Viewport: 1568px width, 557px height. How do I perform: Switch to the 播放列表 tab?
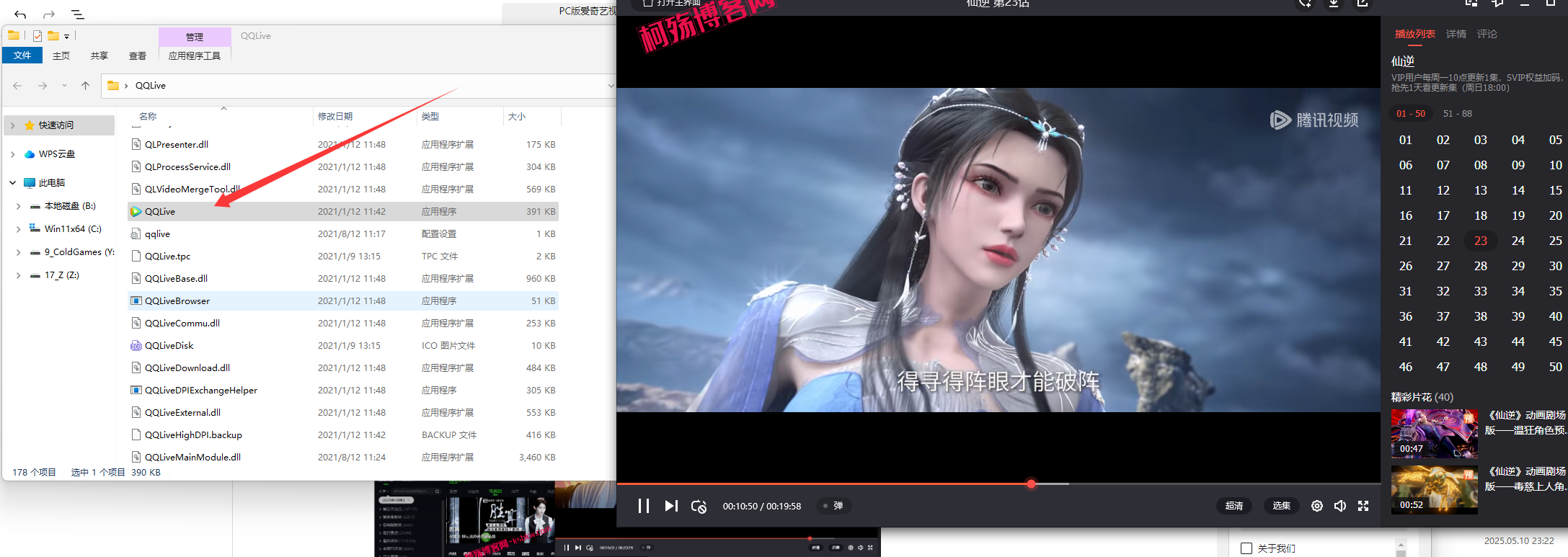pos(1414,34)
